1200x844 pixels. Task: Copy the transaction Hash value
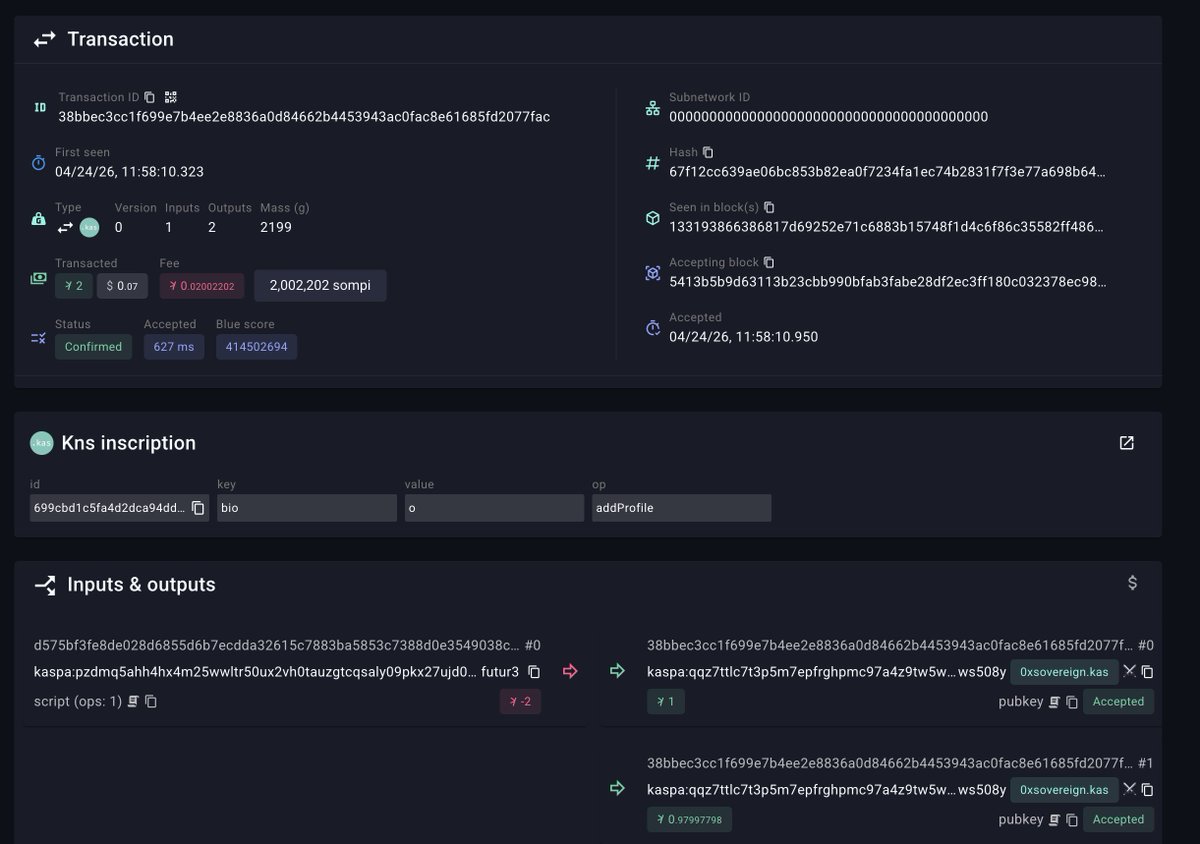[708, 152]
